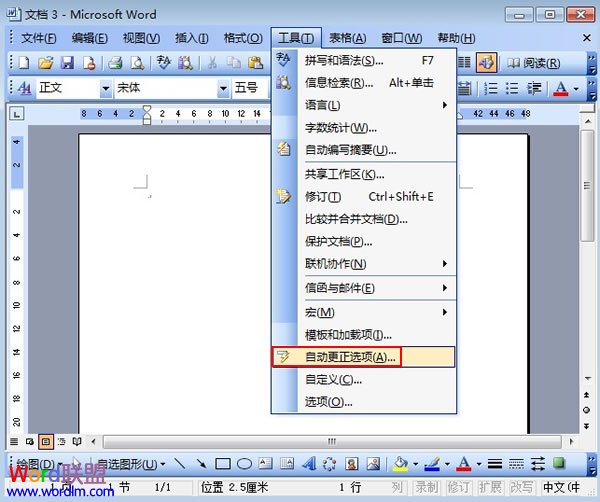
Task: Paste from clipboard toolbar icon
Action: pos(256,63)
